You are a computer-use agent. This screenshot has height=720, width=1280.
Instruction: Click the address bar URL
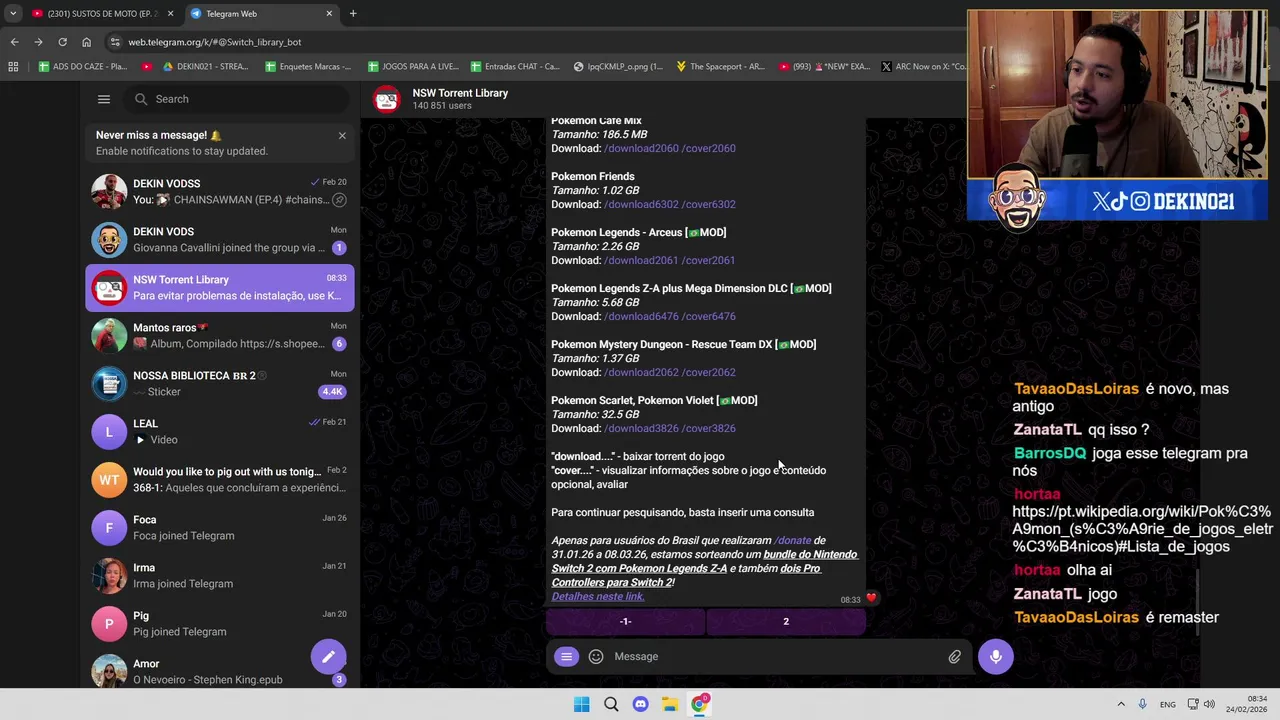pos(214,42)
